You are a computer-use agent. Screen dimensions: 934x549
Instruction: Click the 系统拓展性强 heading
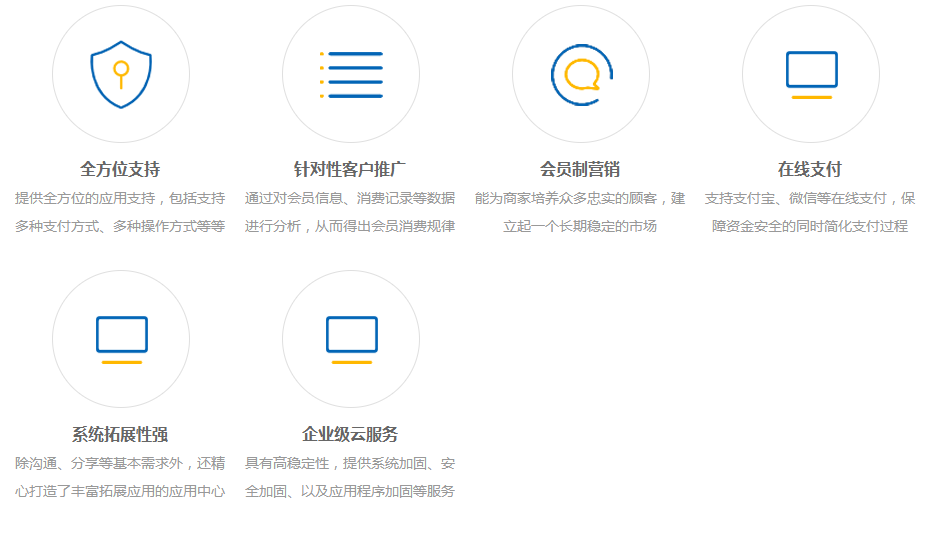(x=120, y=434)
